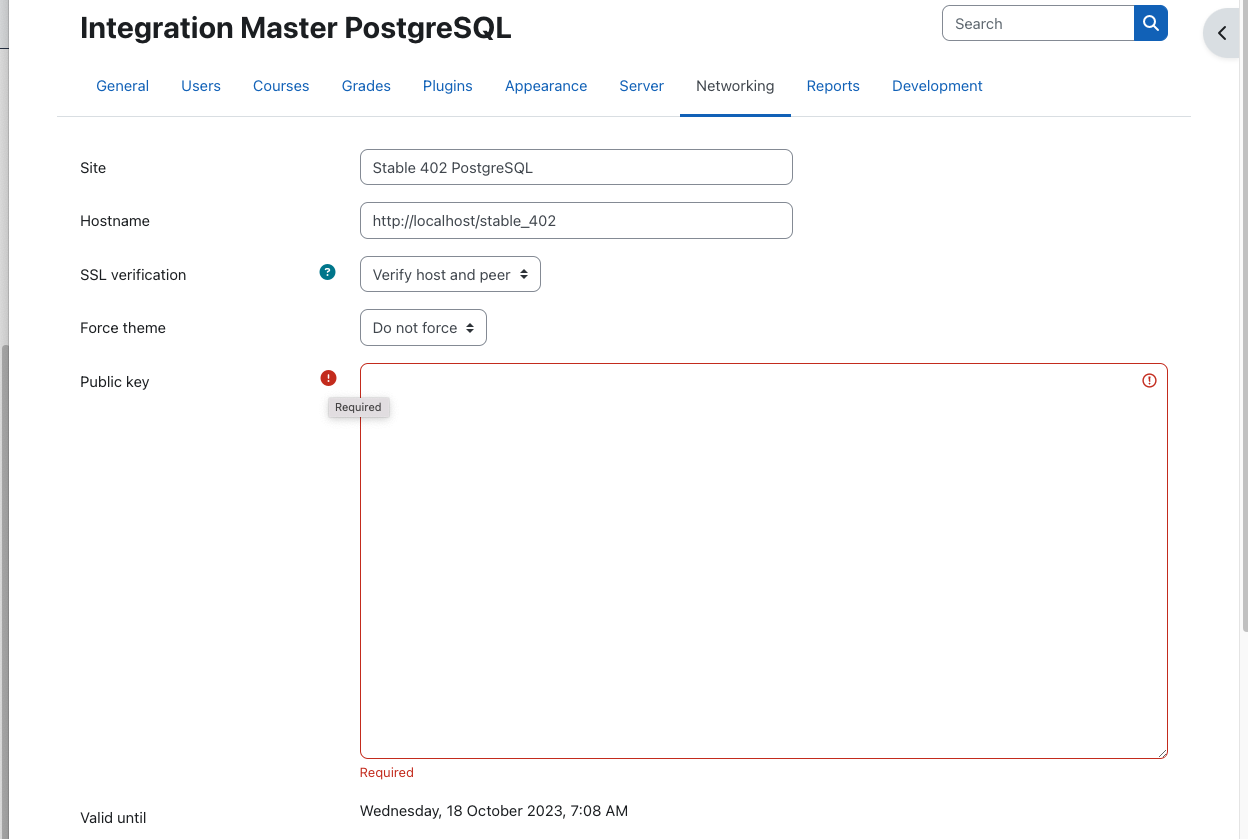Go to the Grades tab

(366, 86)
